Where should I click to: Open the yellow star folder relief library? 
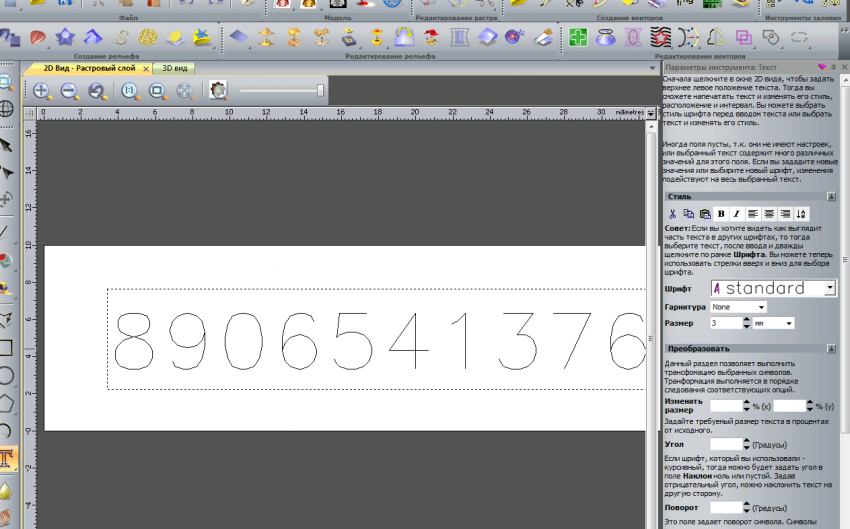point(202,37)
